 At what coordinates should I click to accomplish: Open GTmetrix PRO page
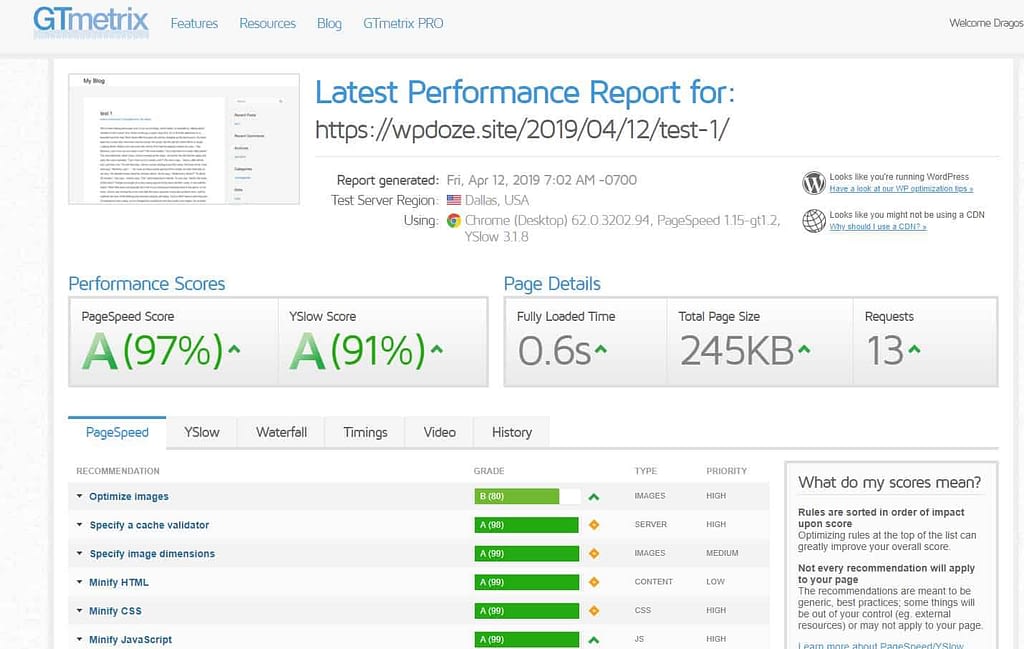tap(403, 24)
